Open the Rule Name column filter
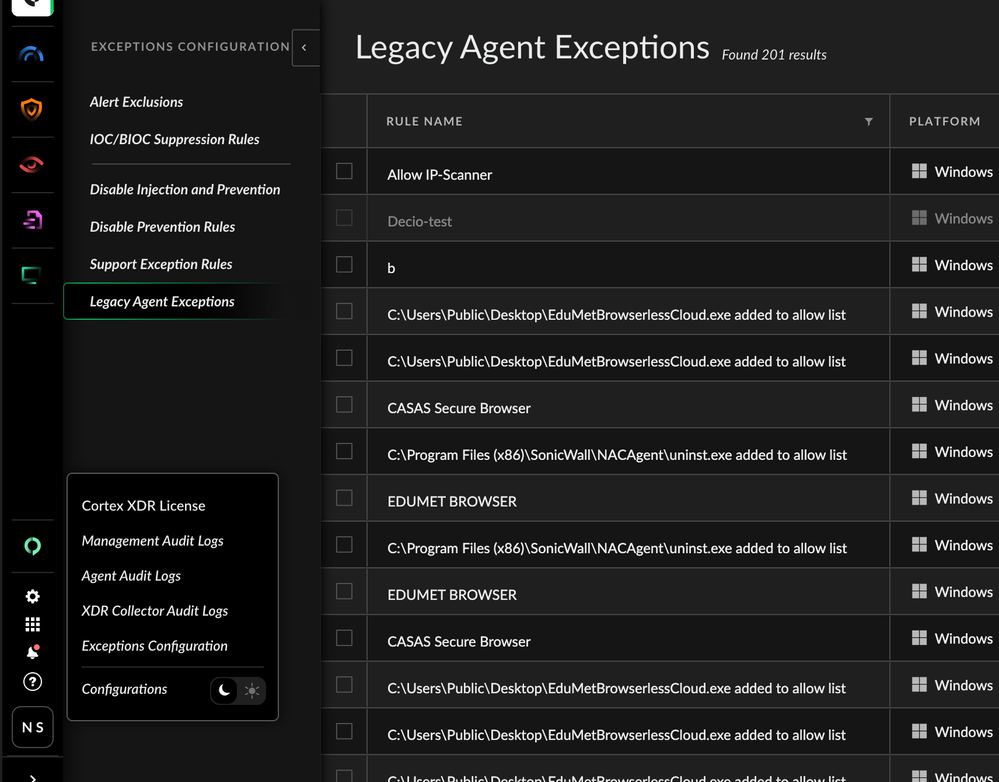 tap(868, 122)
